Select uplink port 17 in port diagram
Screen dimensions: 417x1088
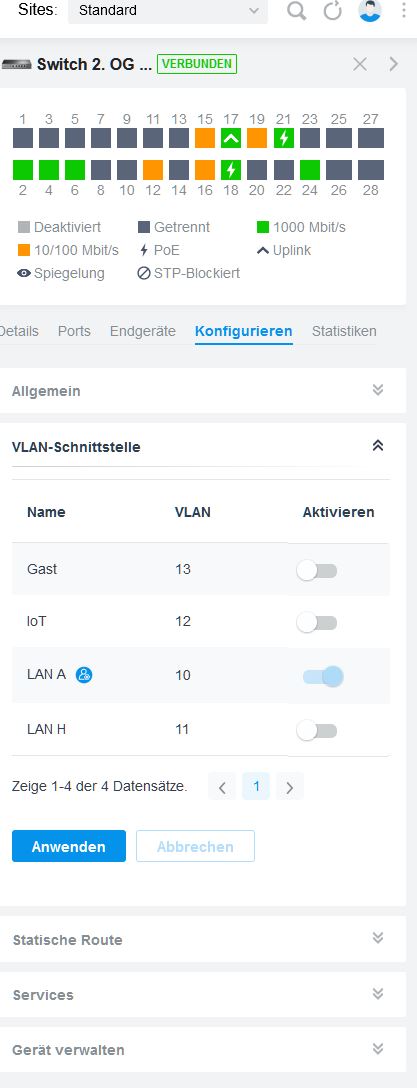(x=231, y=138)
